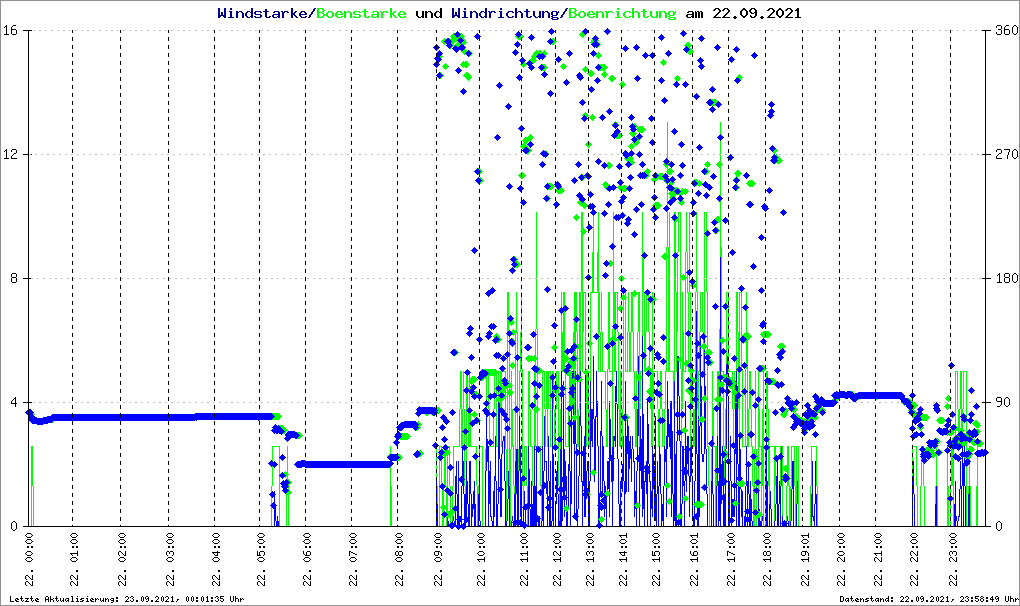Click the green 'Boenstarke' title word
This screenshot has width=1020, height=606.
pyautogui.click(x=361, y=13)
